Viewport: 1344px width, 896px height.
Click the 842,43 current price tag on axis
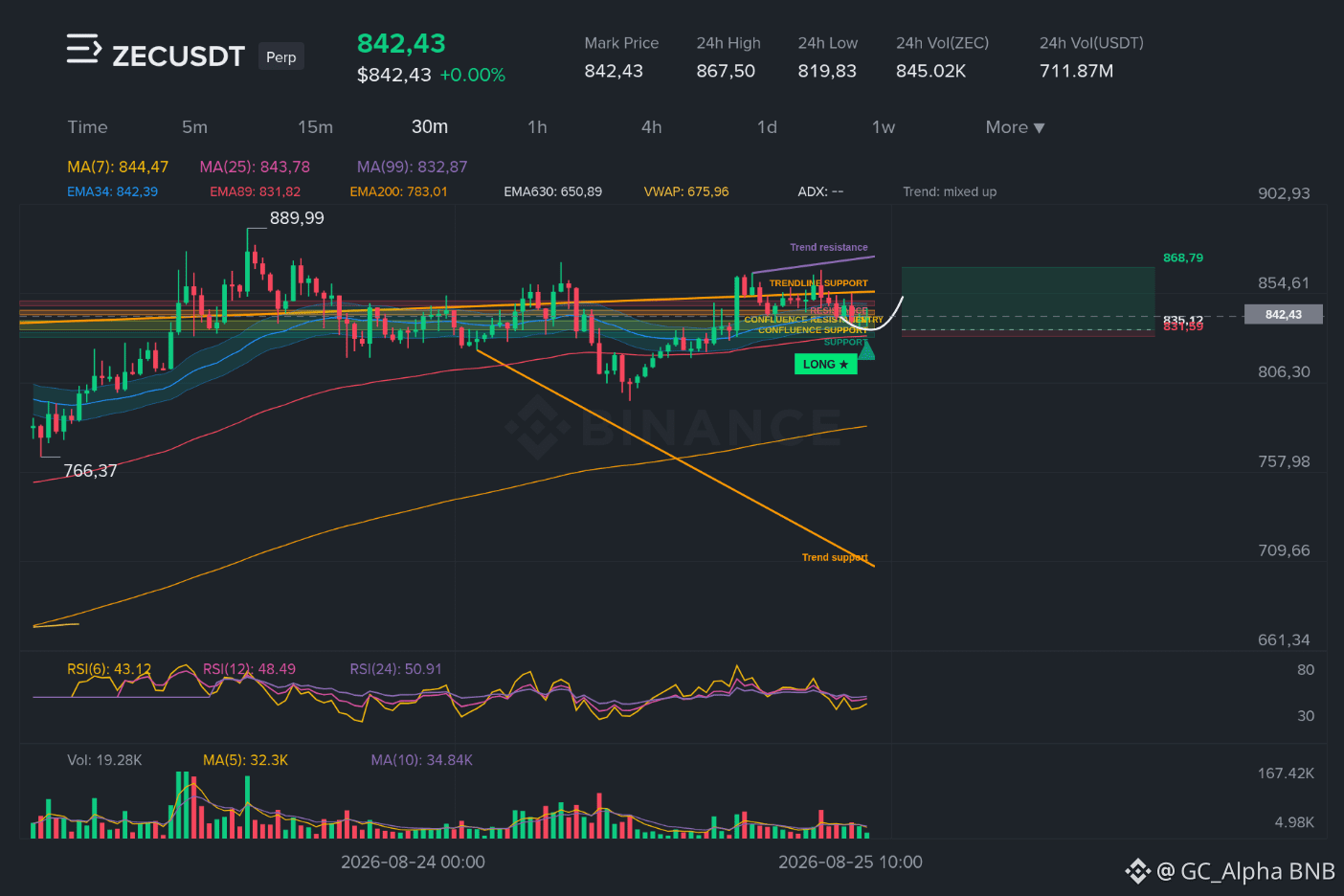point(1283,314)
